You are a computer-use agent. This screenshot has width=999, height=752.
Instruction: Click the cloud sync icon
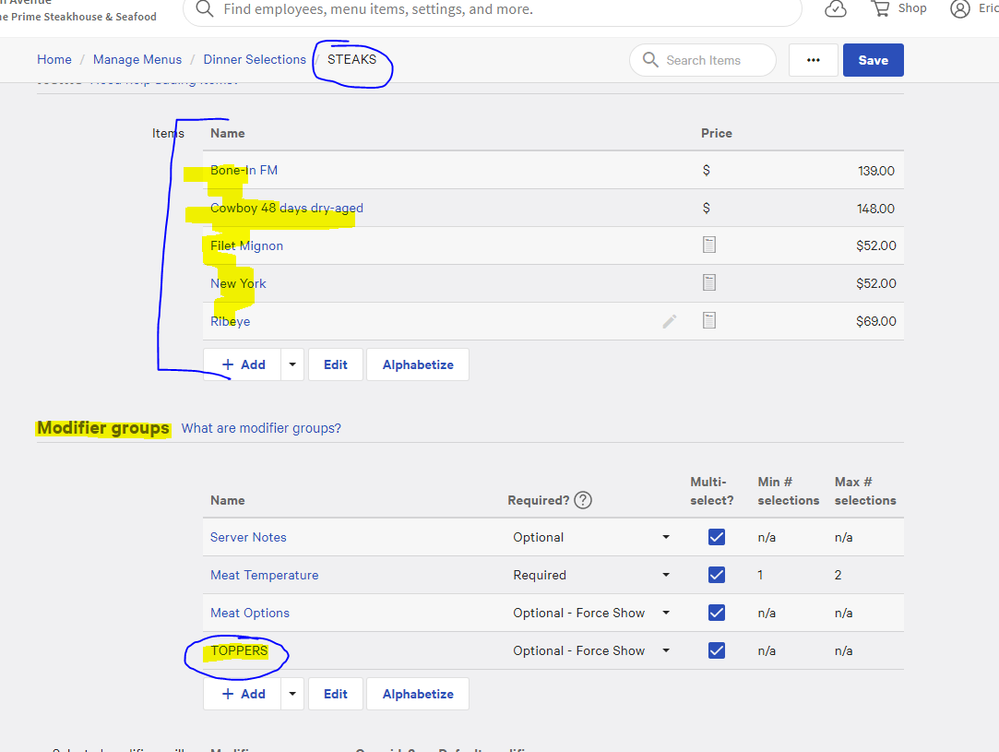point(835,9)
